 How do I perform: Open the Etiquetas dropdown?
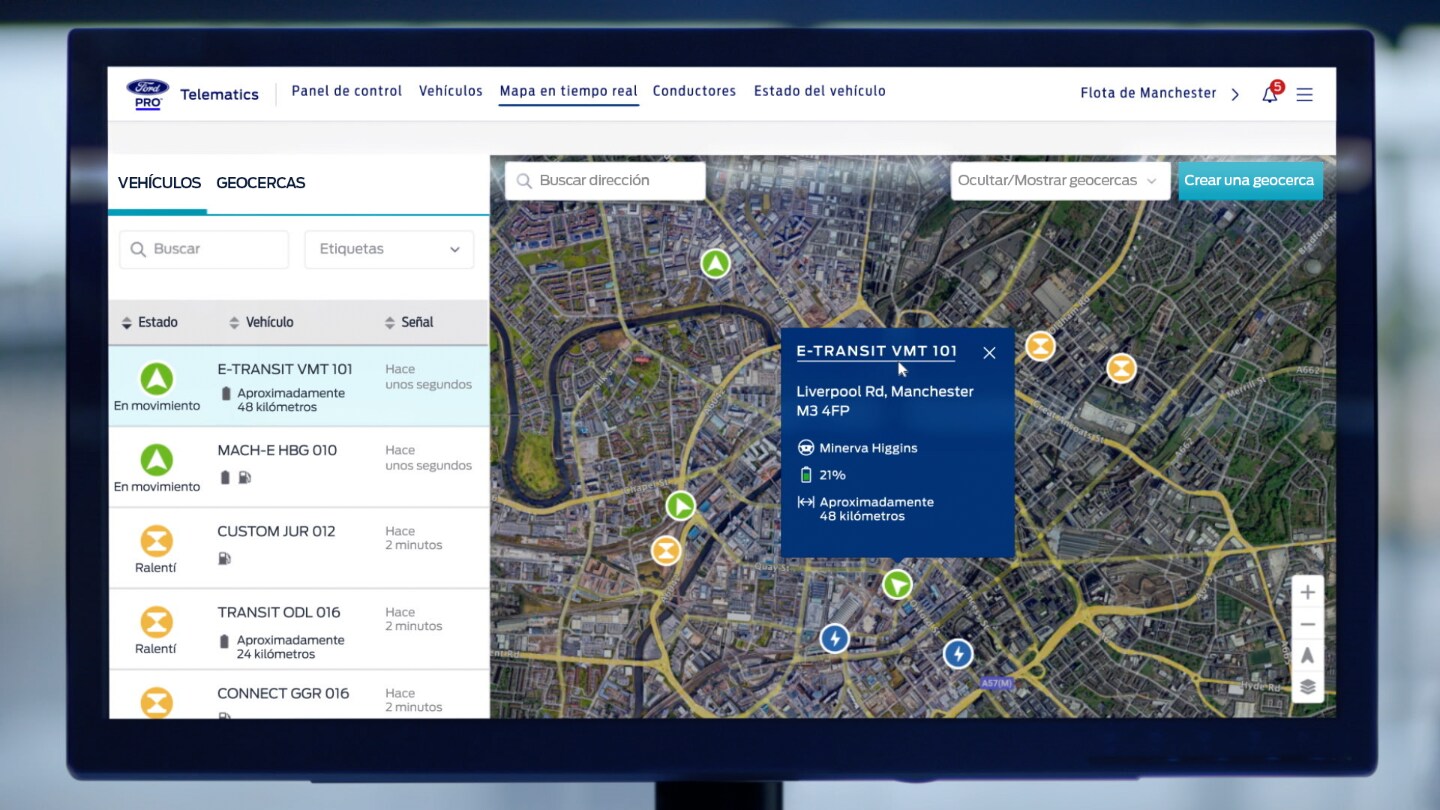tap(388, 249)
